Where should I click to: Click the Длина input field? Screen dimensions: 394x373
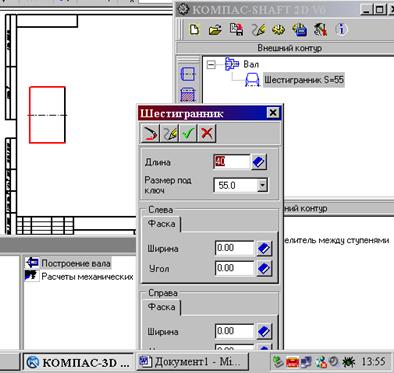click(231, 162)
